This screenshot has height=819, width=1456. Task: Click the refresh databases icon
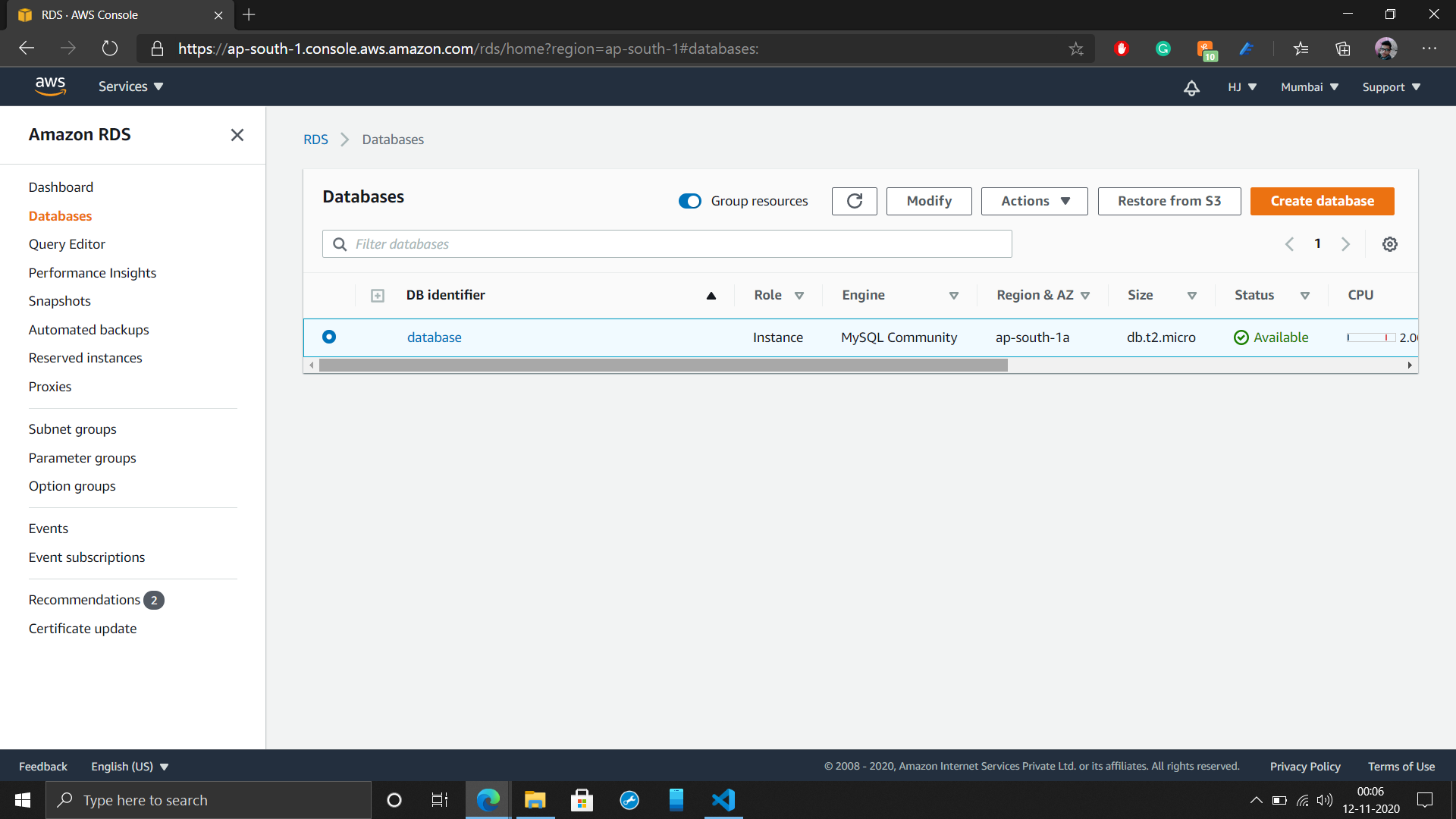(x=854, y=201)
